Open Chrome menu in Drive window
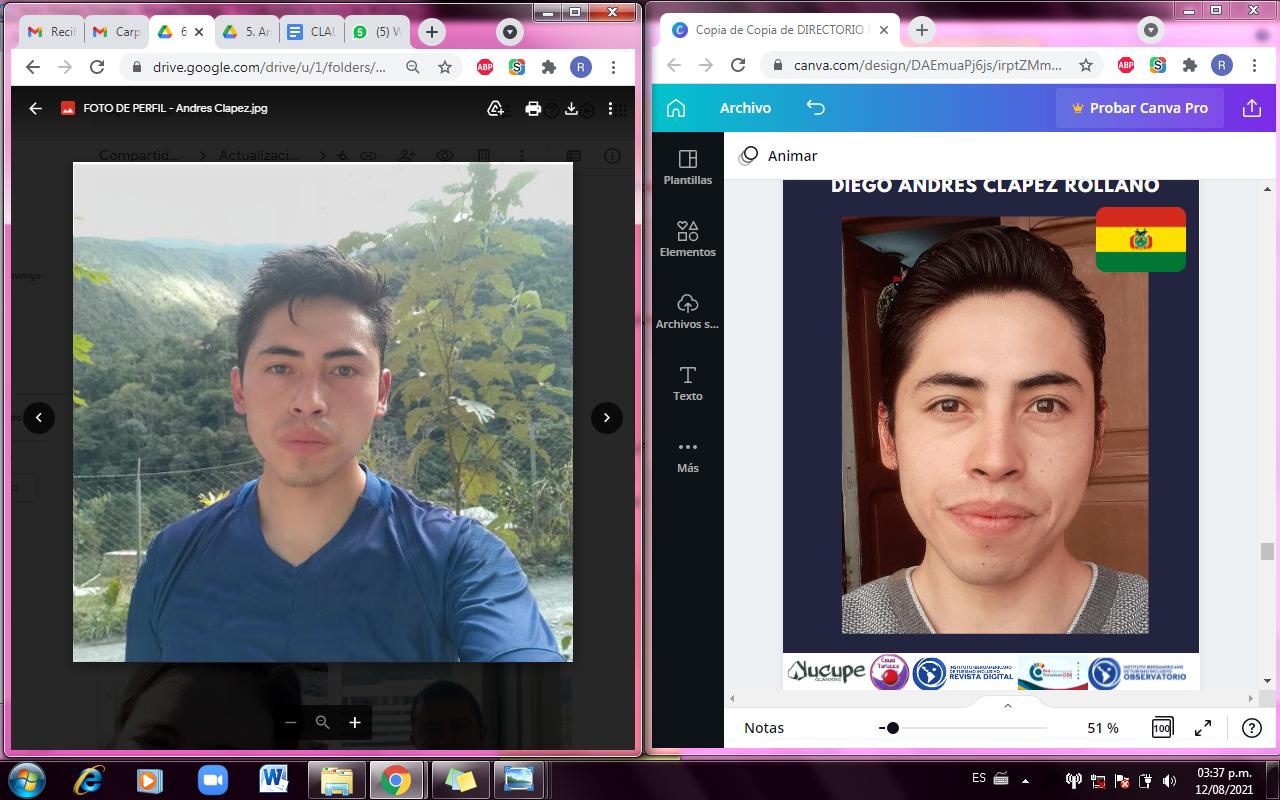 coord(613,67)
